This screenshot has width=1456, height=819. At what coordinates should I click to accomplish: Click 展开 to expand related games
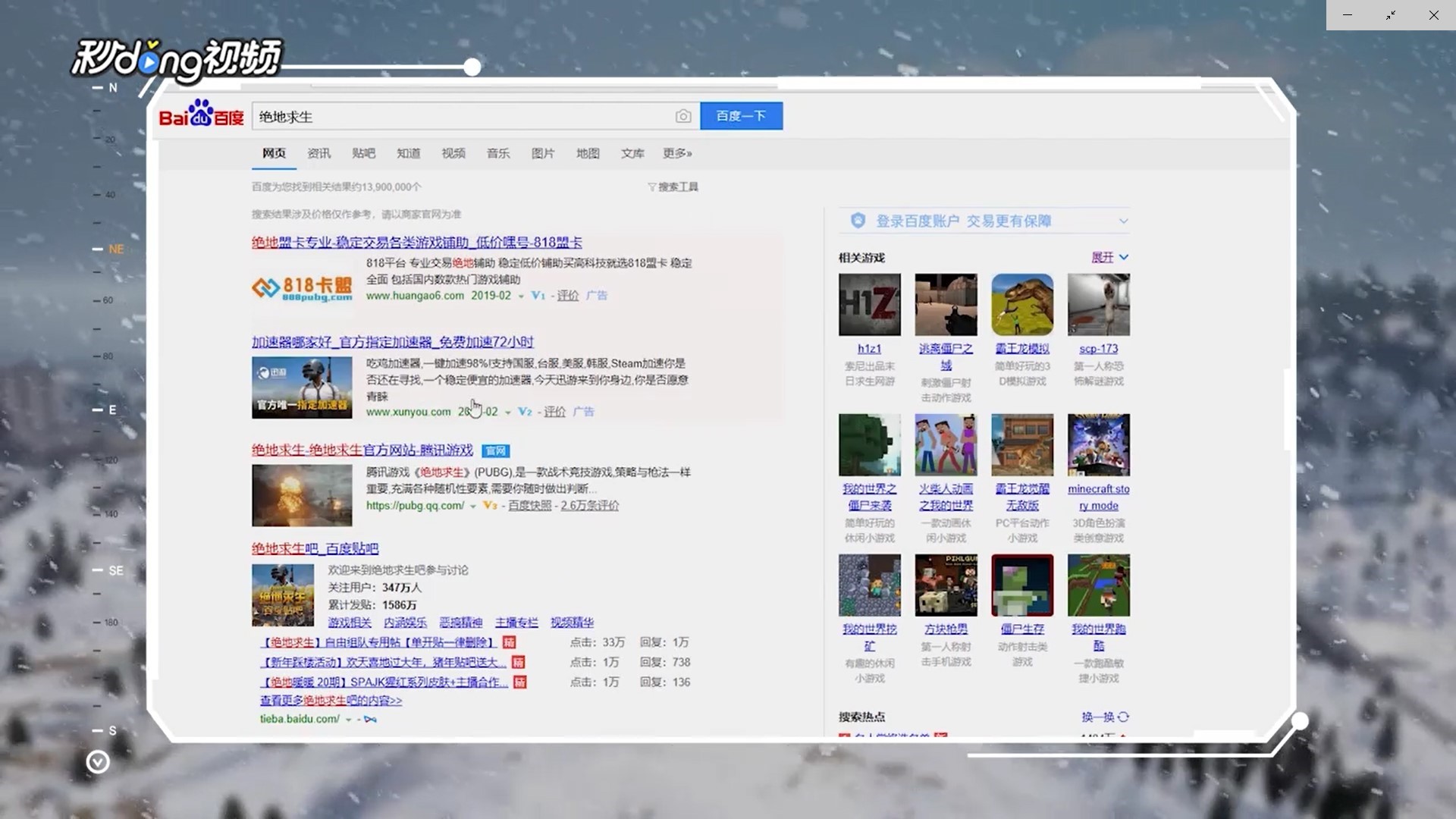pyautogui.click(x=1109, y=257)
